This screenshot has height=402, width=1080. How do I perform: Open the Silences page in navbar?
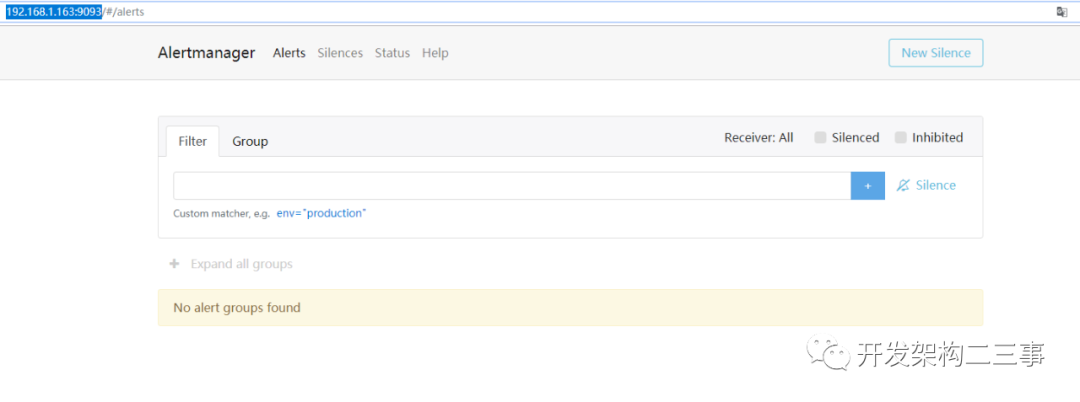[x=340, y=53]
